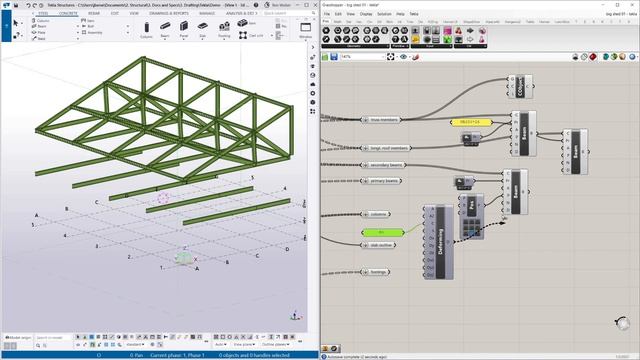Click the yellow profile text panel on canvas
The height and width of the screenshot is (360, 640).
471,122
